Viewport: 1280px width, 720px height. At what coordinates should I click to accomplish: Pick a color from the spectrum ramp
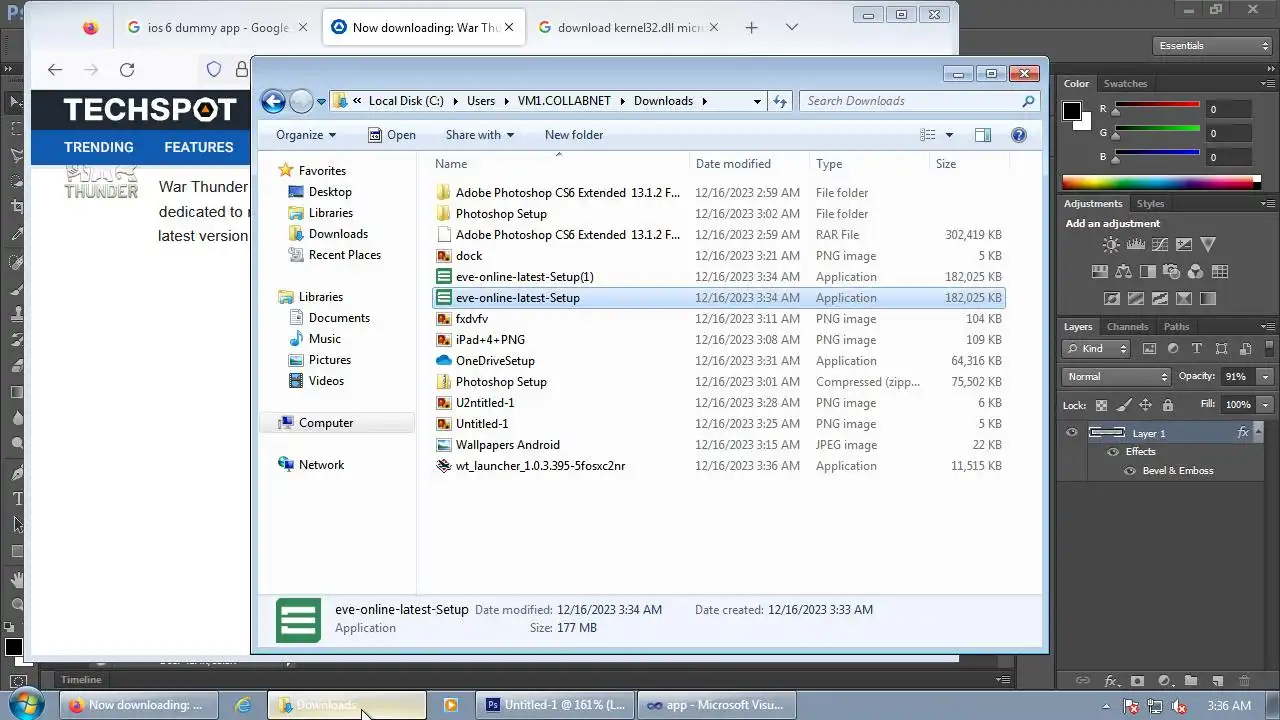click(x=1161, y=182)
